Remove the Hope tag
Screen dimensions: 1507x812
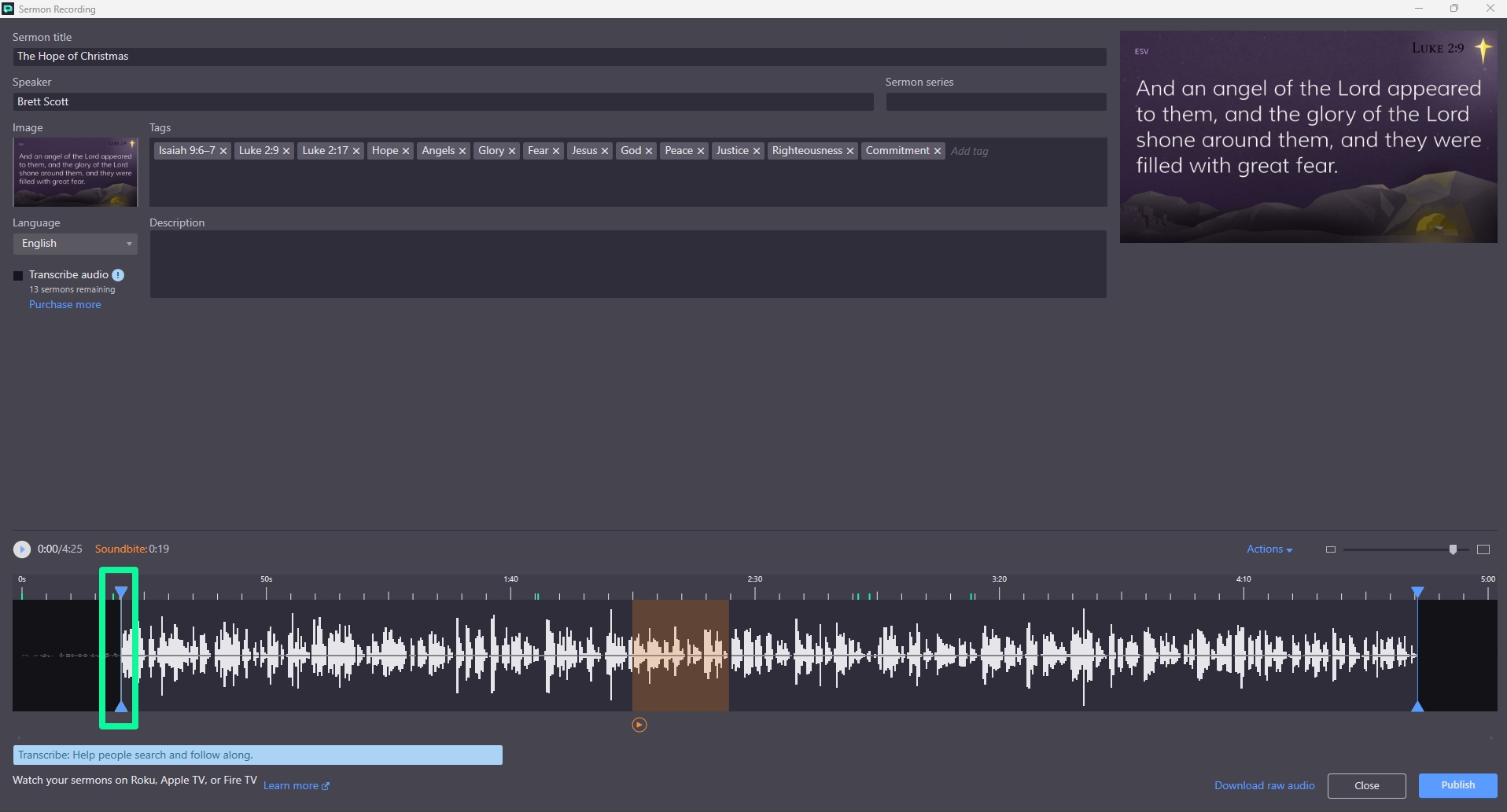(406, 151)
